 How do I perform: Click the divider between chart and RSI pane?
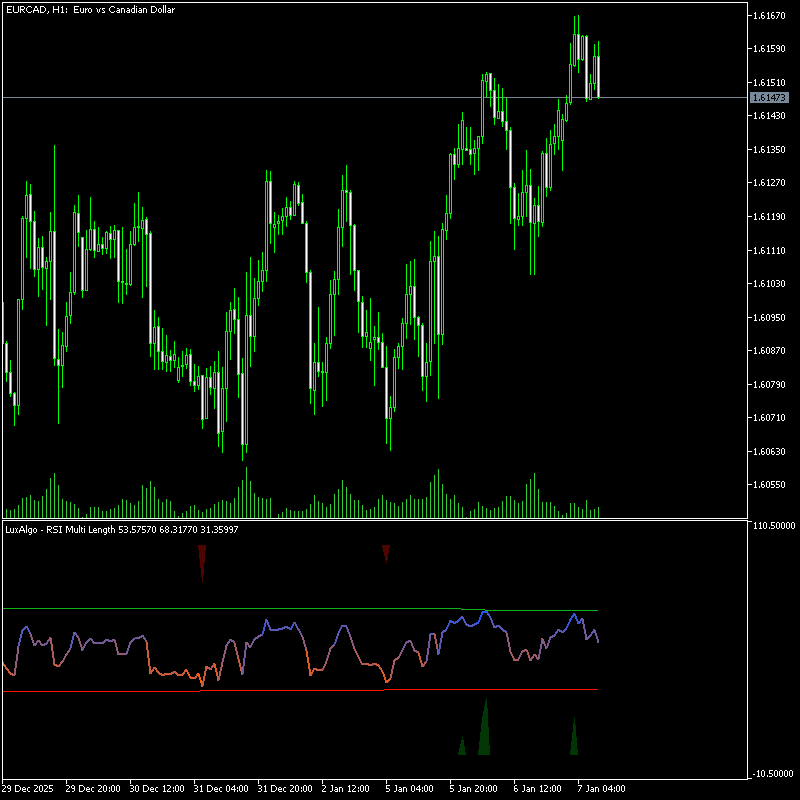point(375,519)
